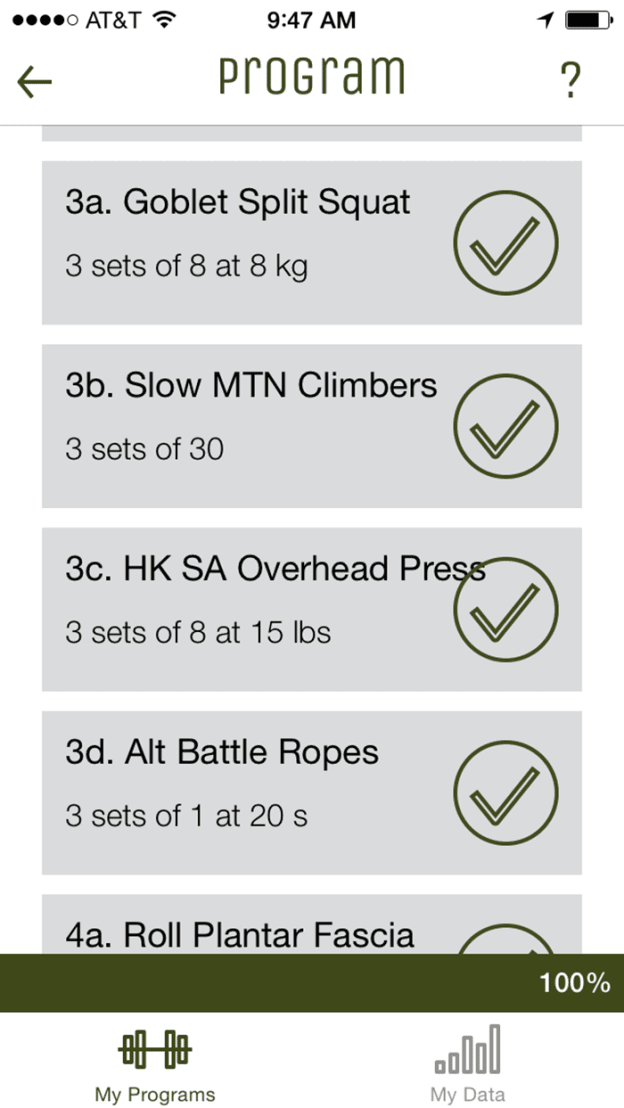Tap the My Data bar chart icon
Screen dimensions: 624x1108
[467, 1049]
